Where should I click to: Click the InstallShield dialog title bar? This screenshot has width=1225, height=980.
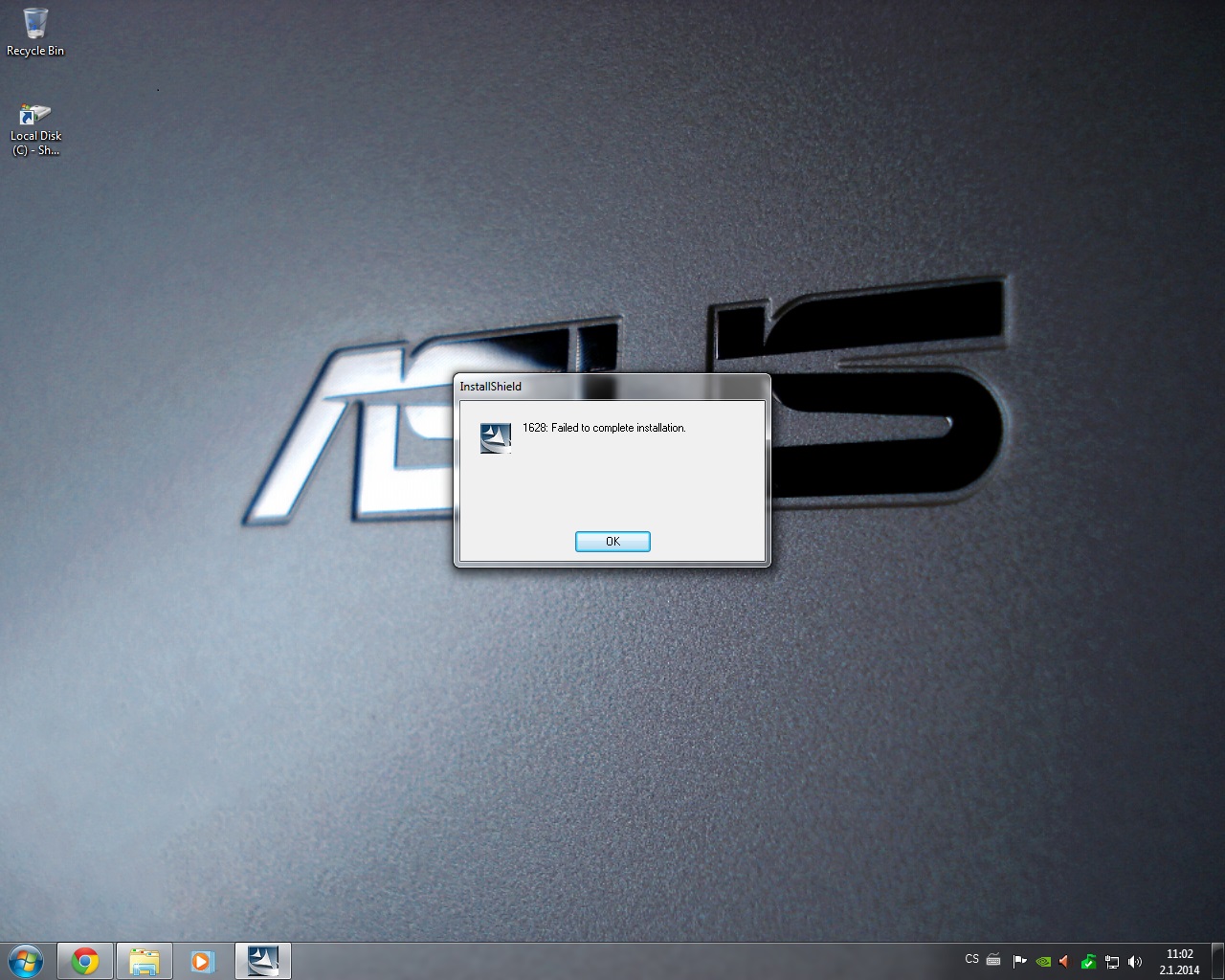(x=612, y=387)
